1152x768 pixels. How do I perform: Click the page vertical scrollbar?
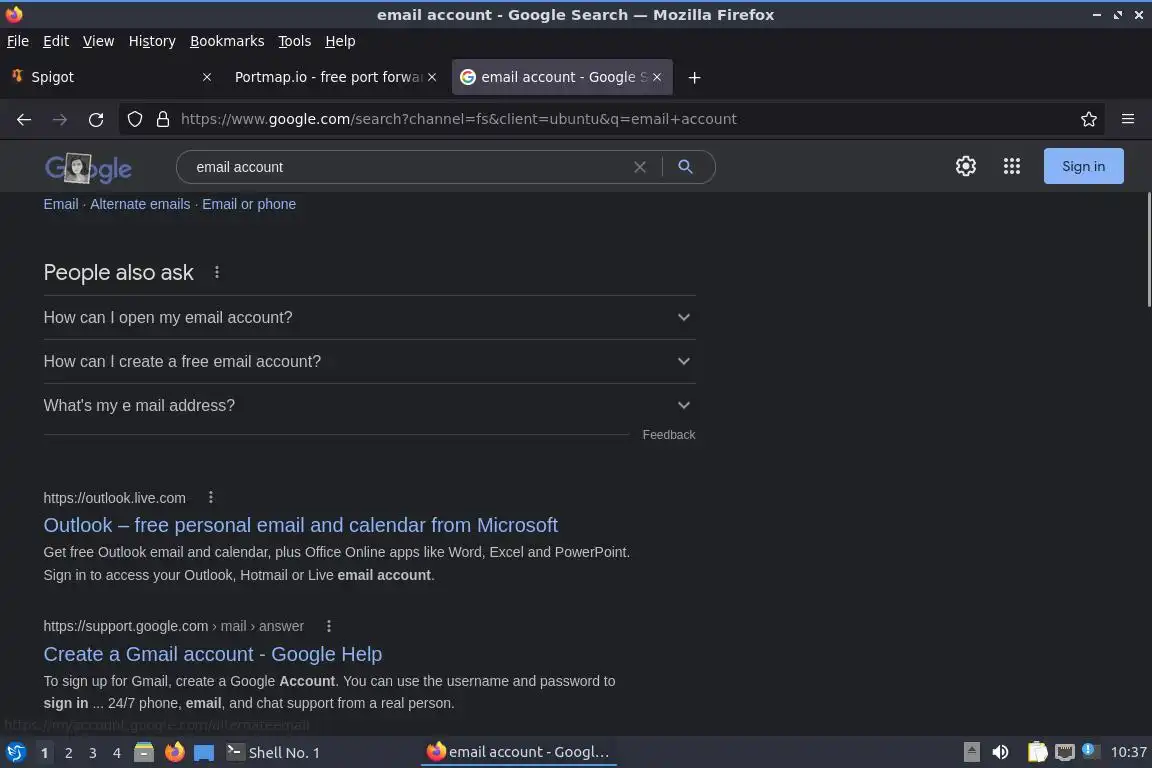pyautogui.click(x=1148, y=250)
